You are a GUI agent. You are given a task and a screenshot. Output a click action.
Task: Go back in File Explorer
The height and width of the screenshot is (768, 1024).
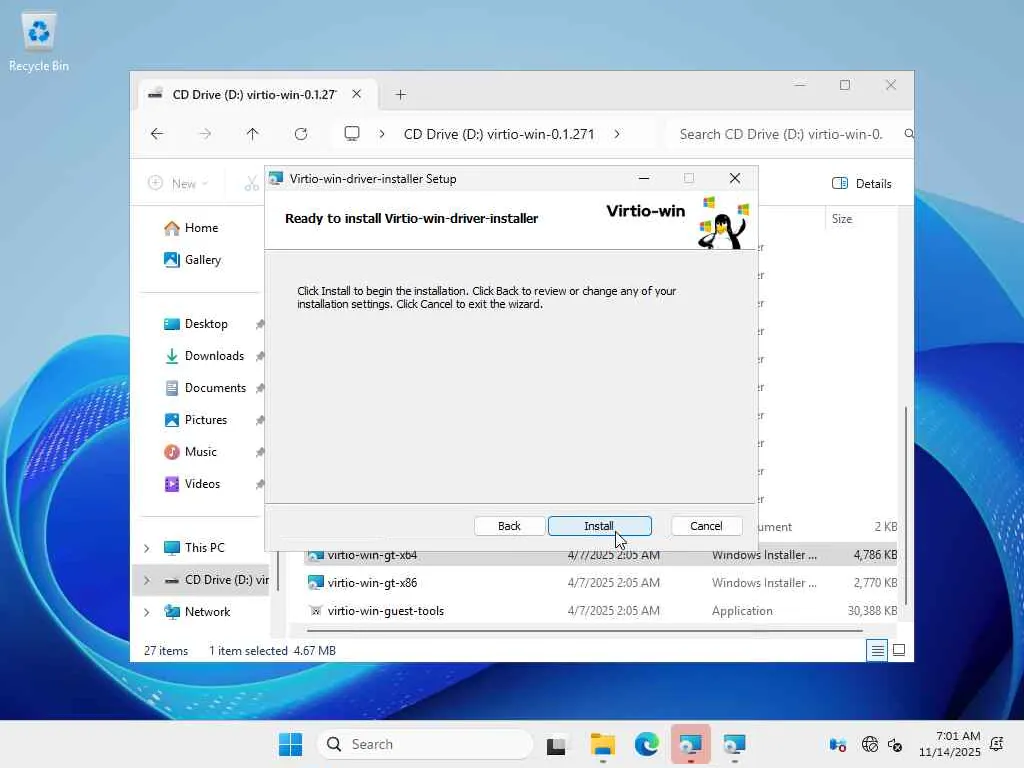157,134
